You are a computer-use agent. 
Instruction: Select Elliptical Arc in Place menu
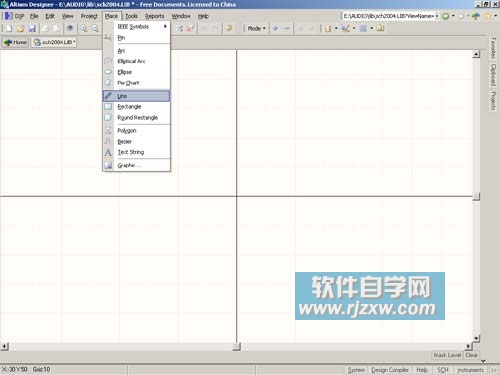tap(136, 61)
